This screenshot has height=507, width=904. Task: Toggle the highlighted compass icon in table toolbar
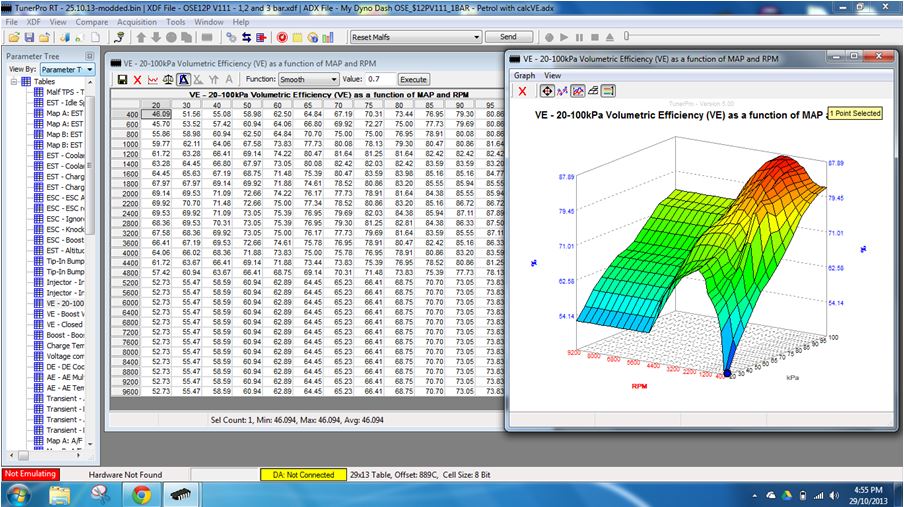183,80
